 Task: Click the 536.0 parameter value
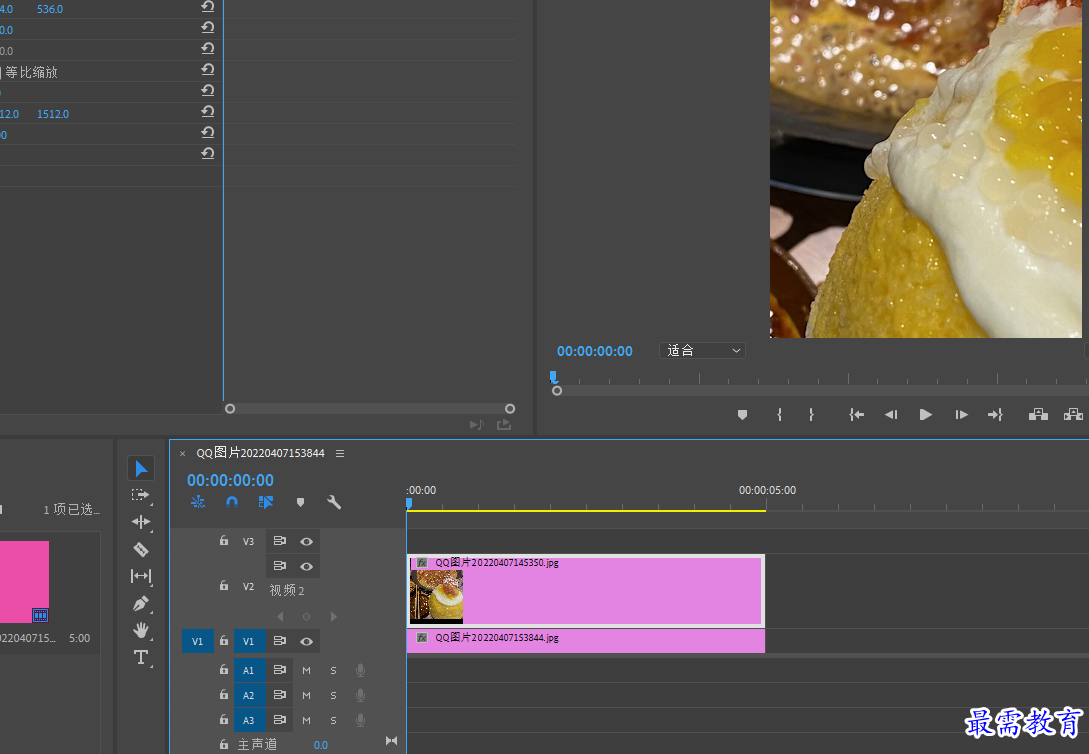(x=50, y=9)
